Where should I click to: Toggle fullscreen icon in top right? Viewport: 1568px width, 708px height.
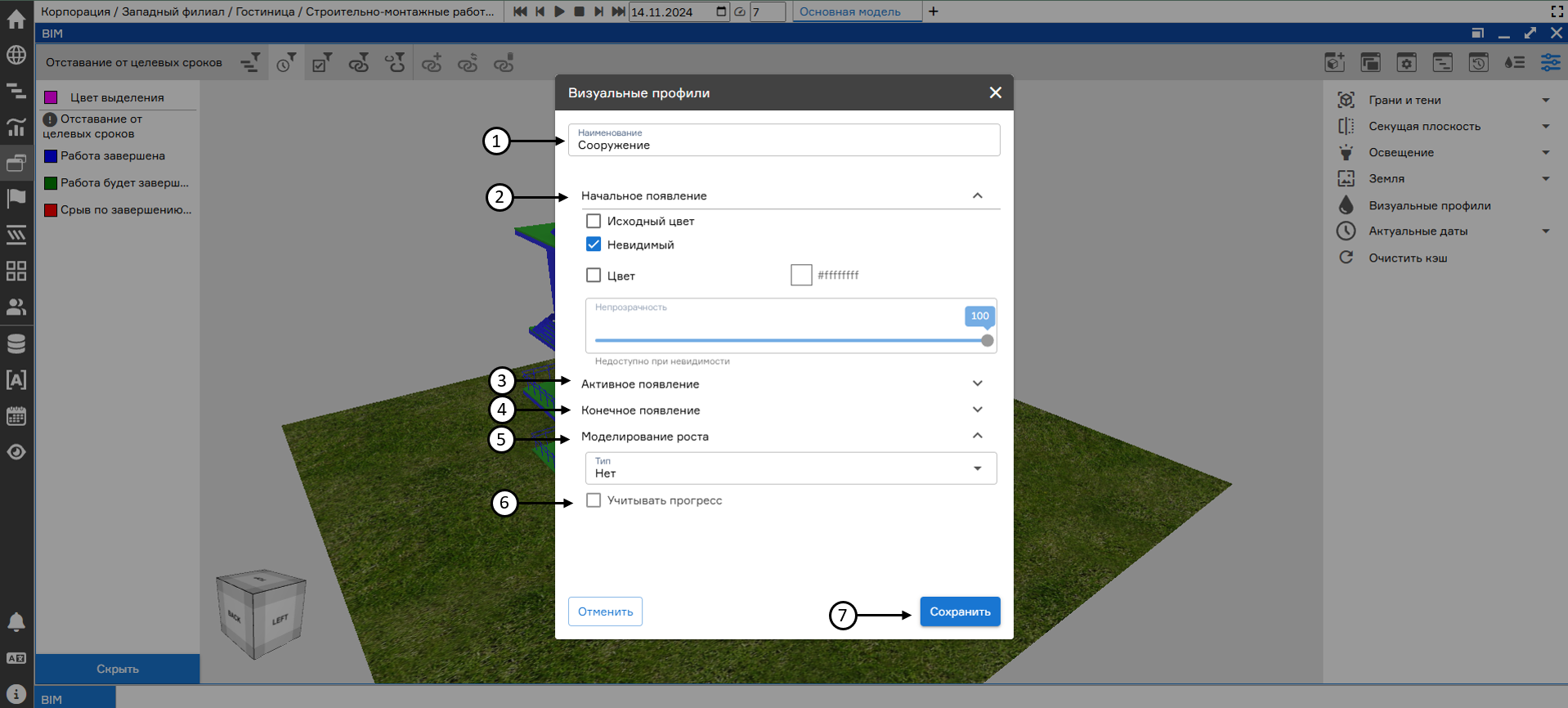(1557, 11)
